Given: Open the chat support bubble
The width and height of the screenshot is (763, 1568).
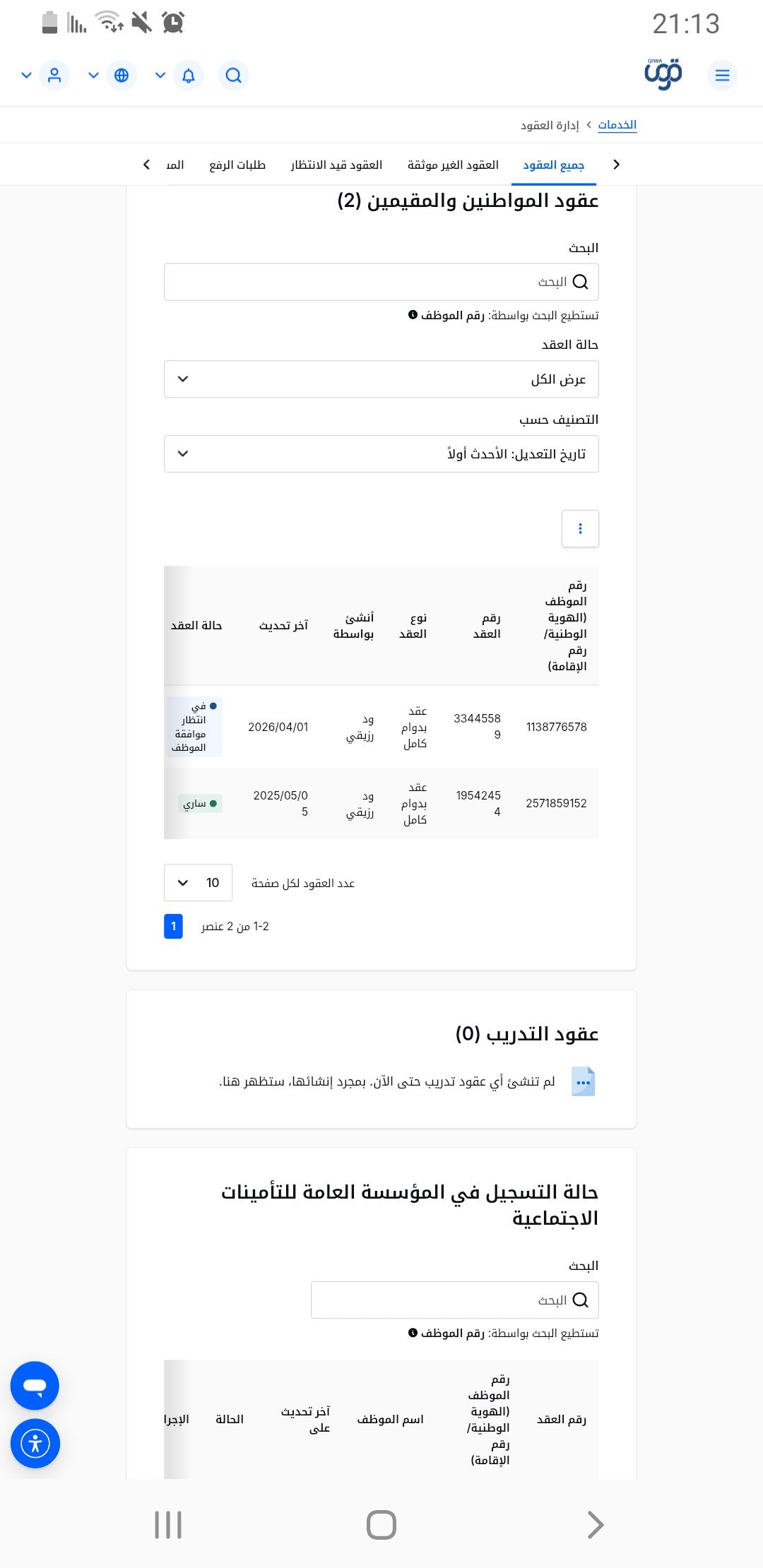Looking at the screenshot, I should 35,1385.
